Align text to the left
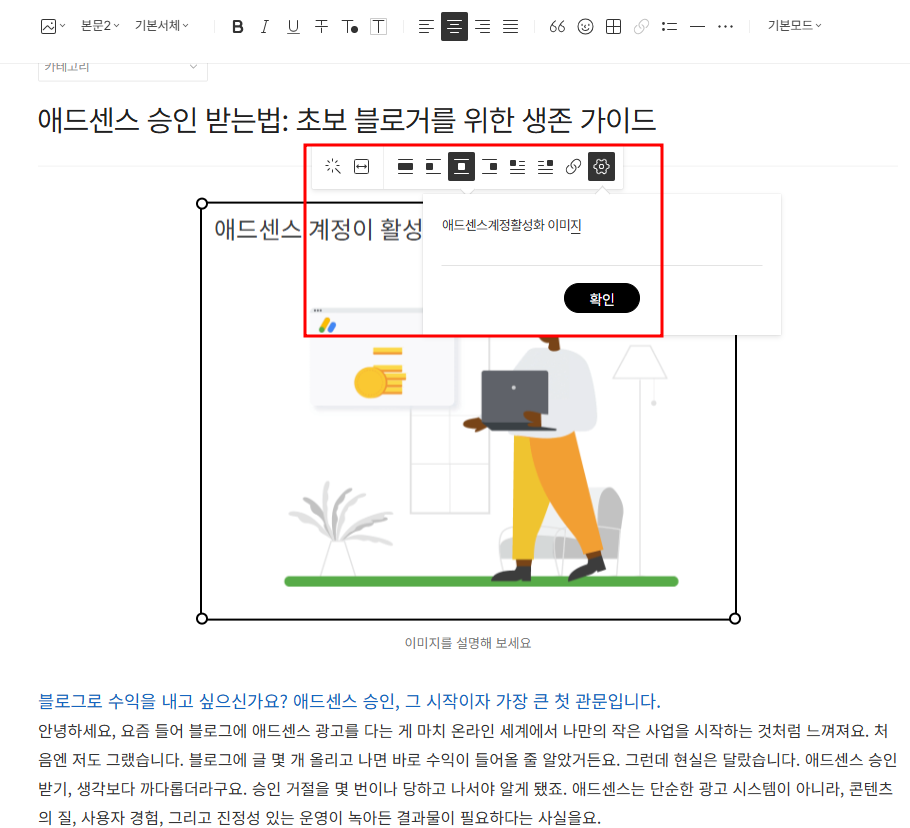Viewport: 910px width, 828px height. click(x=426, y=27)
